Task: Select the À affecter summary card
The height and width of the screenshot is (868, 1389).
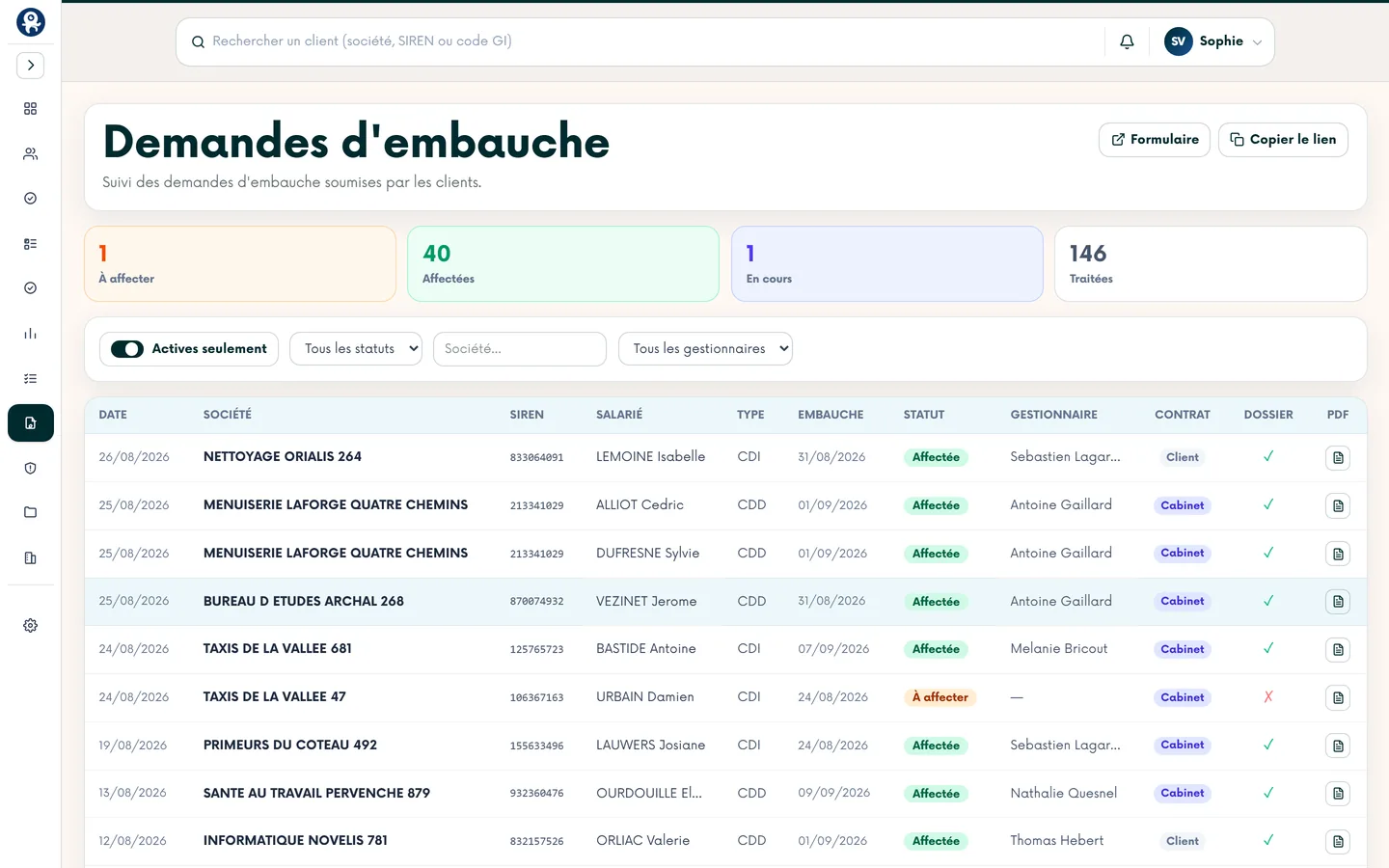Action: click(240, 264)
